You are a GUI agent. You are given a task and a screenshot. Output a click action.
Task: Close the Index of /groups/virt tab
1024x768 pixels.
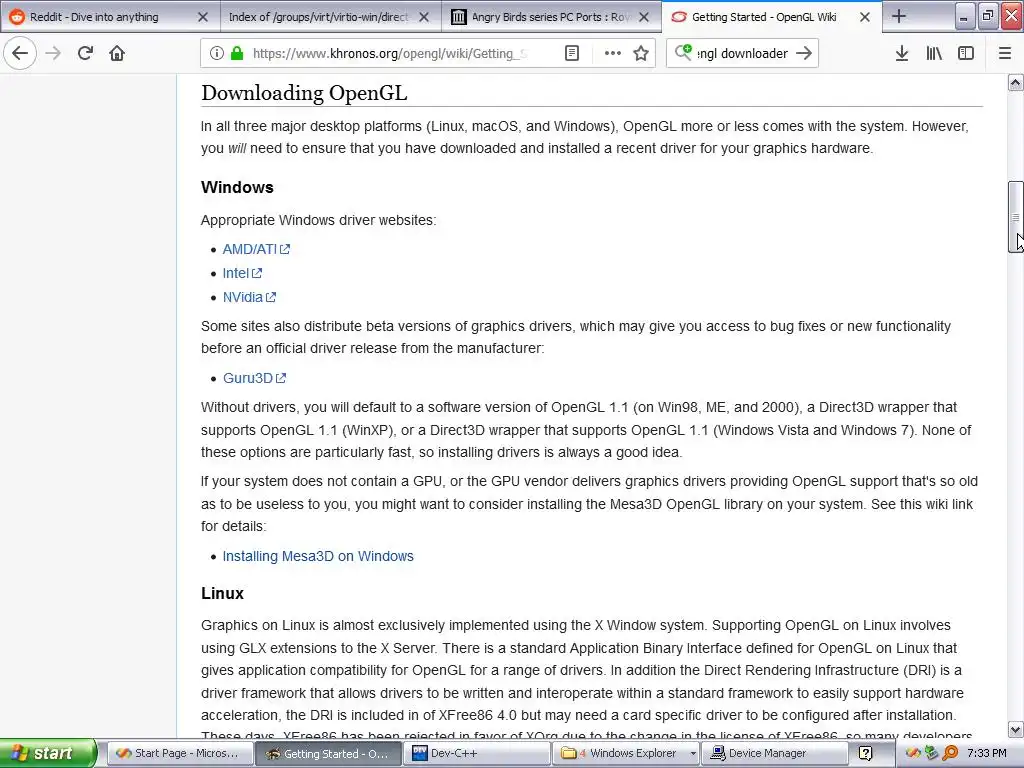424,17
